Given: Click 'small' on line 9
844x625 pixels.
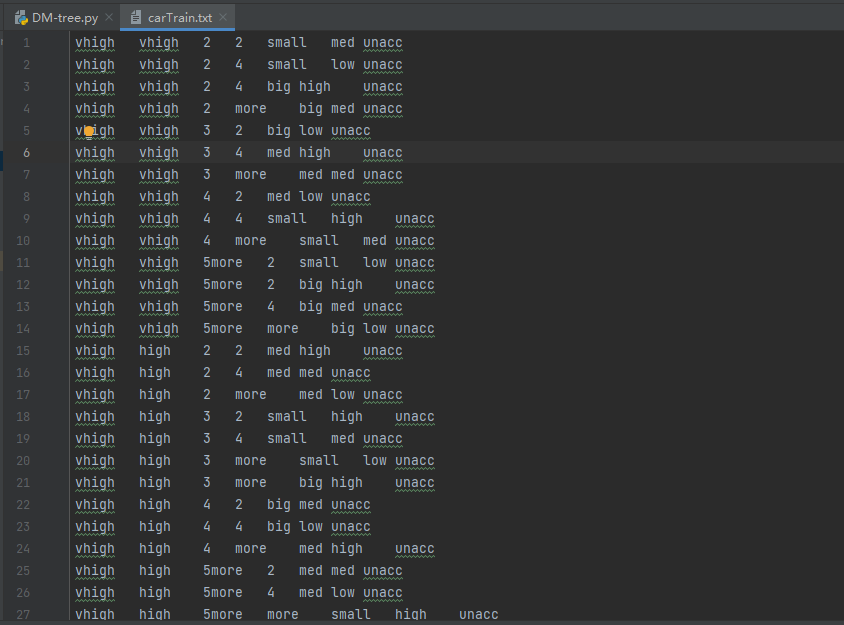Looking at the screenshot, I should click(287, 219).
